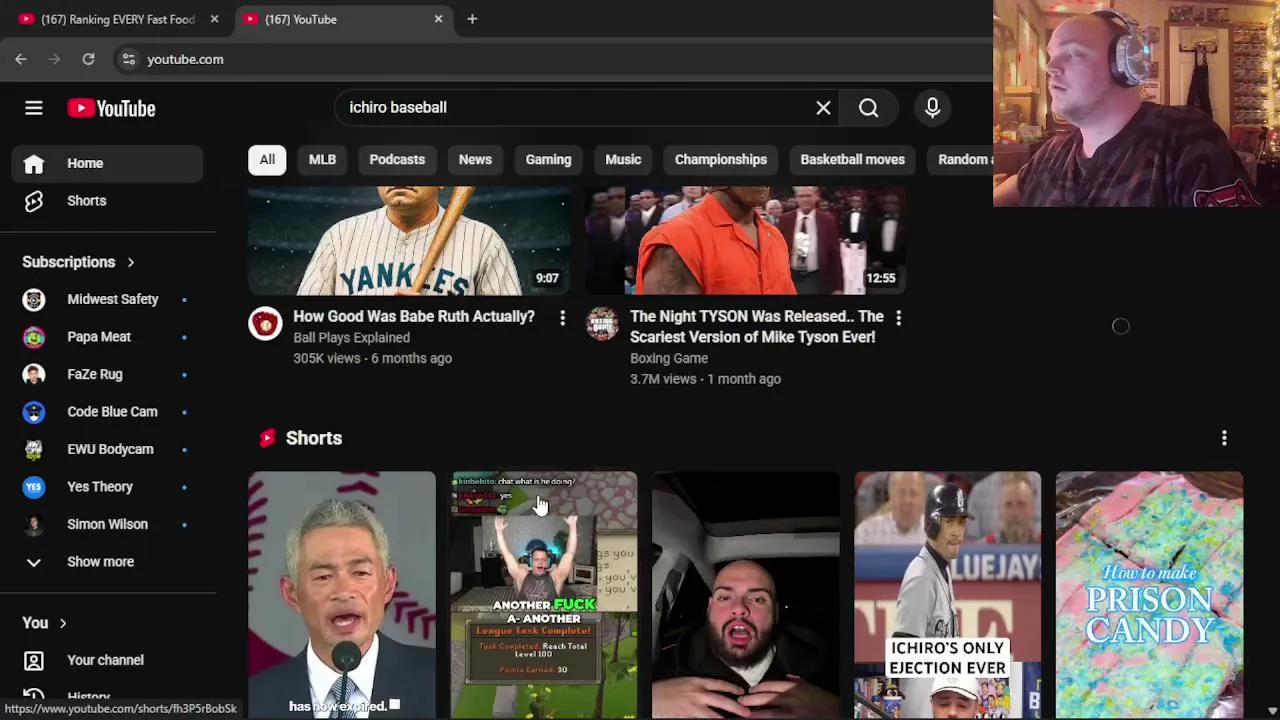1280x720 pixels.
Task: Select the Gaming filter chip
Action: click(x=548, y=159)
